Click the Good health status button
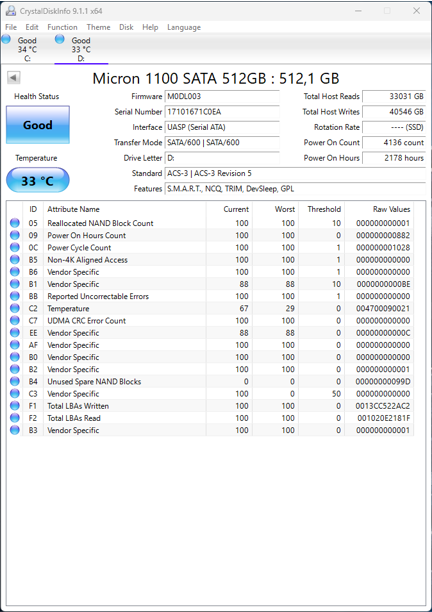432x612 pixels. pyautogui.click(x=38, y=125)
